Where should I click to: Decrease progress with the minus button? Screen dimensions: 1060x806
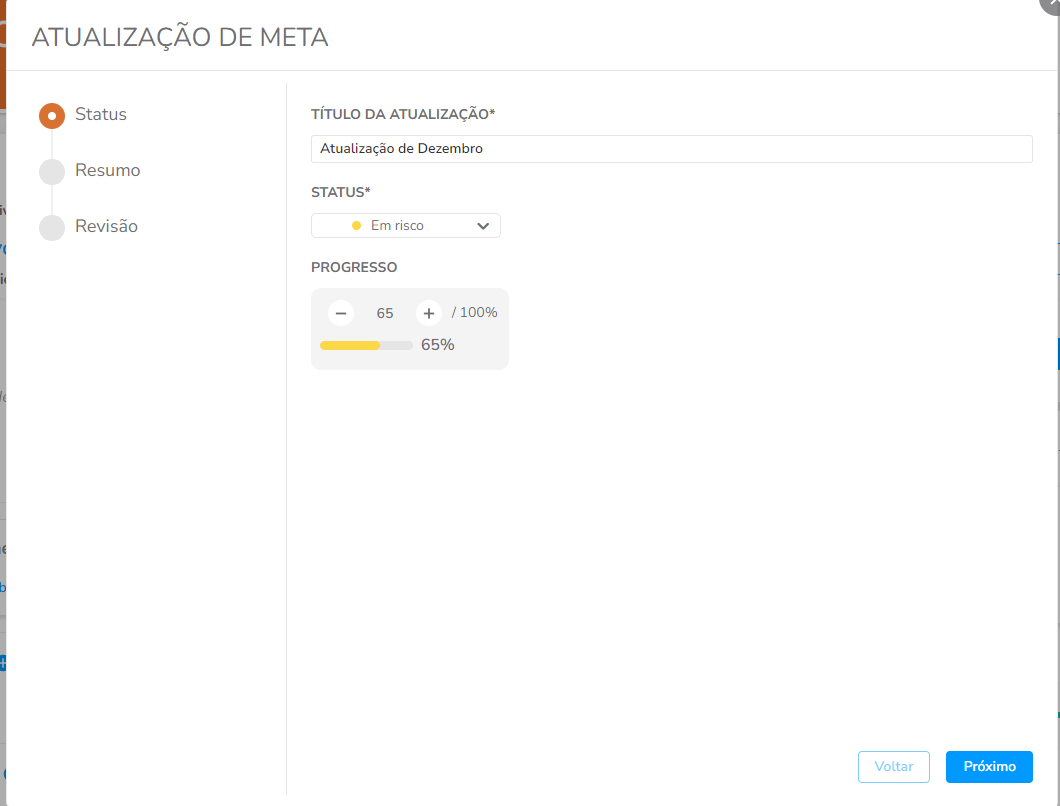point(341,313)
